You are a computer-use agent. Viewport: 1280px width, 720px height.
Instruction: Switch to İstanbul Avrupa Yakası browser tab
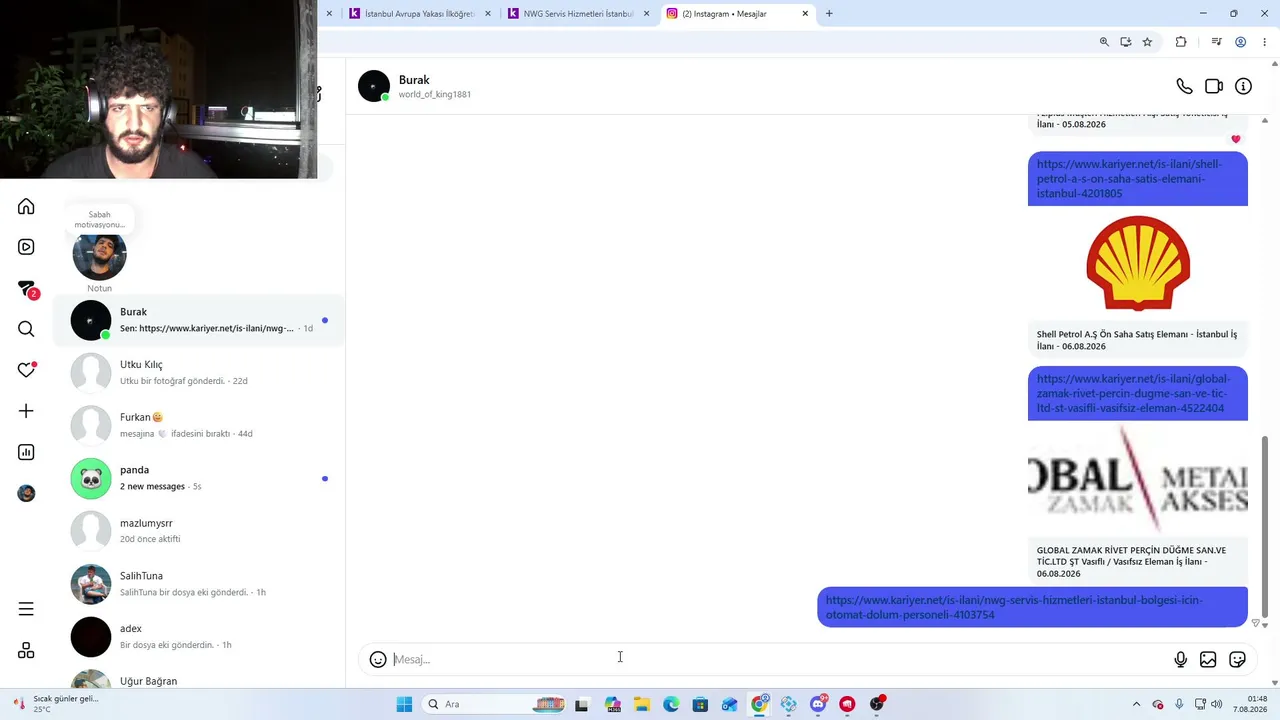coord(420,14)
